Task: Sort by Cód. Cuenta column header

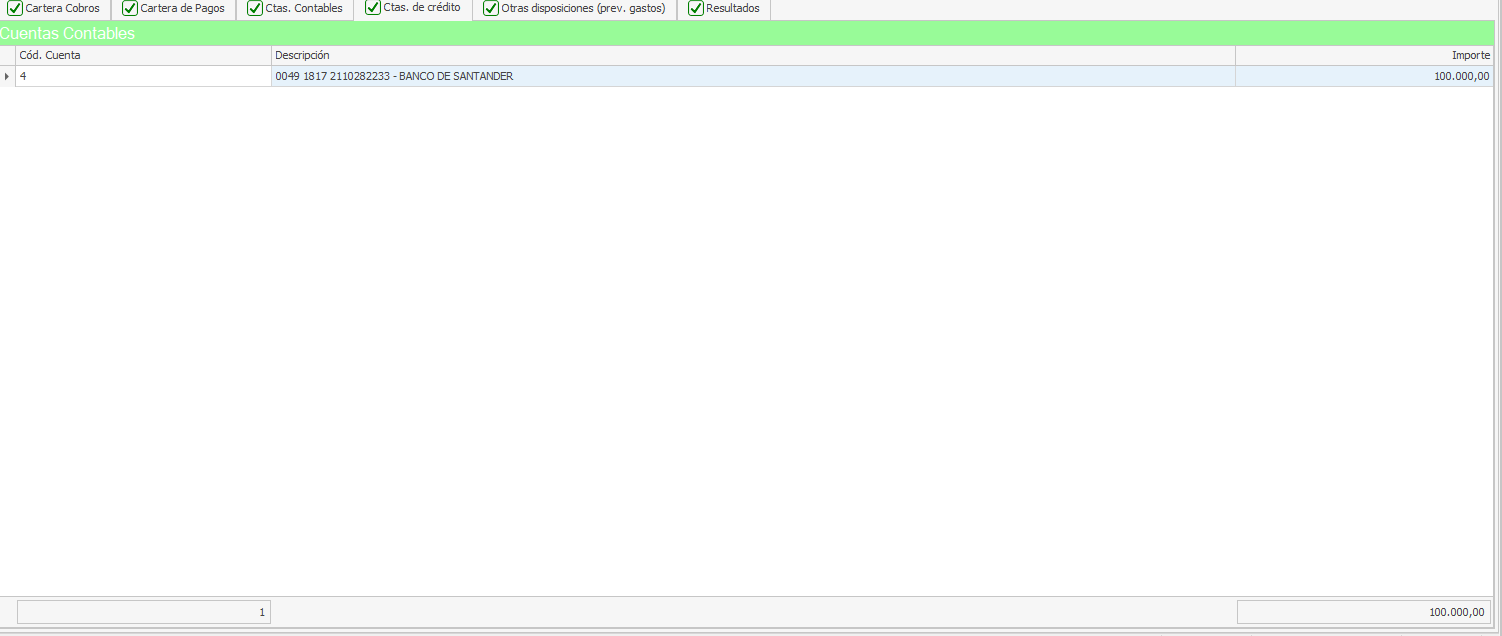Action: pos(143,55)
